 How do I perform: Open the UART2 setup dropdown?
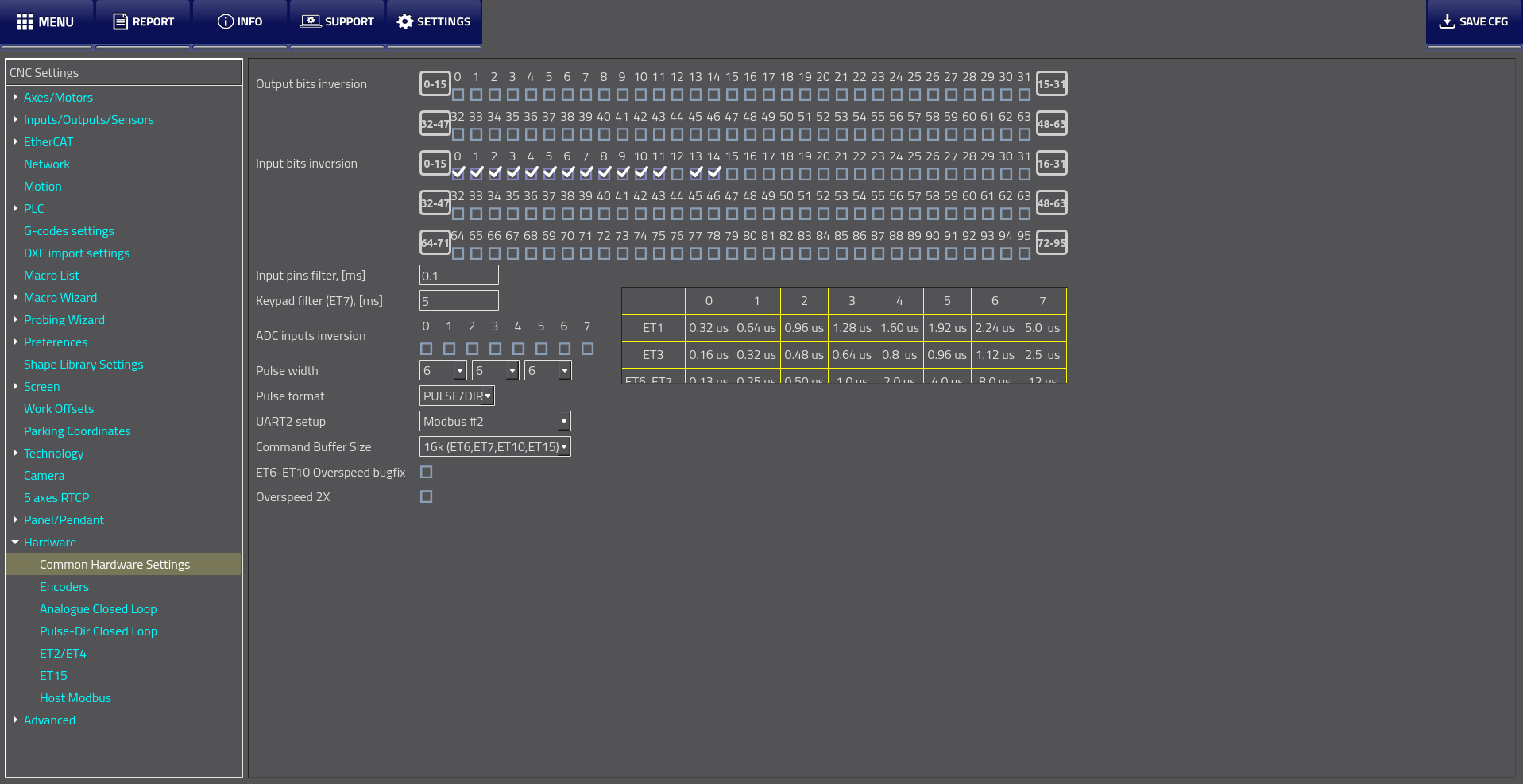pyautogui.click(x=494, y=422)
